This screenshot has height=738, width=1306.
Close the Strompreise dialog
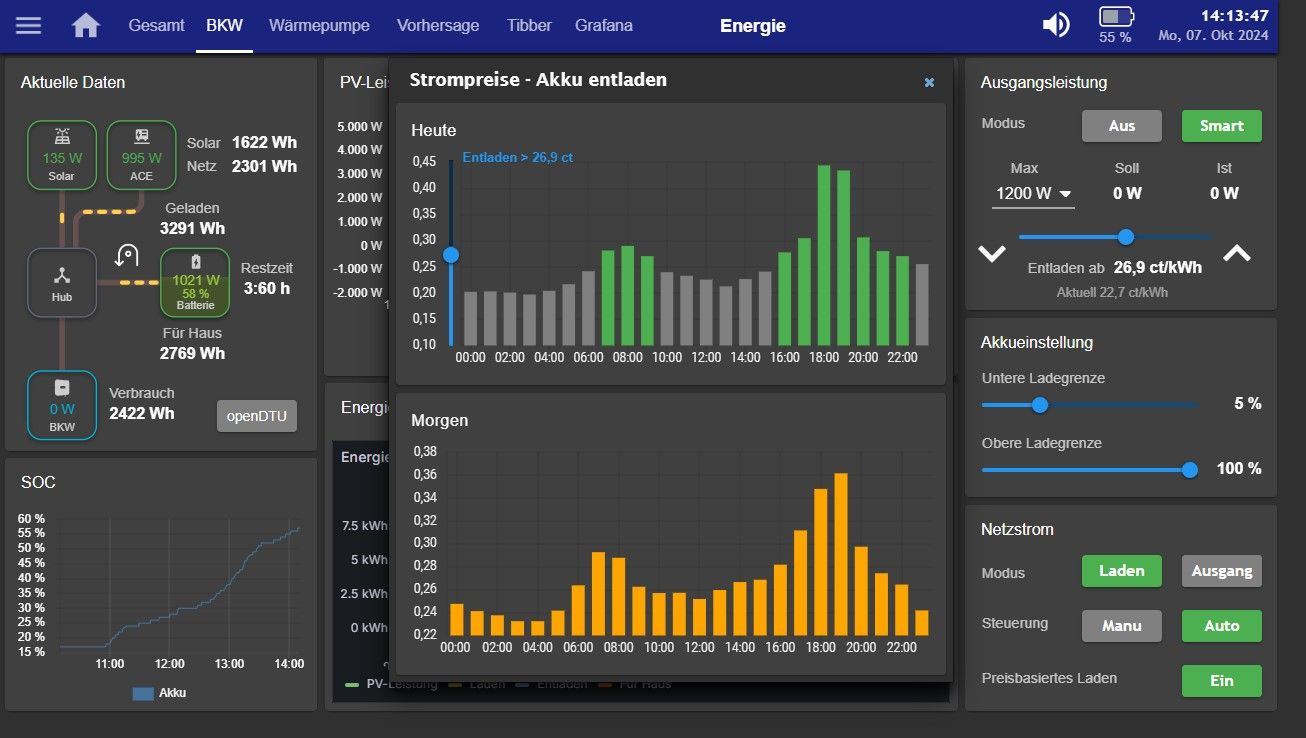tap(929, 82)
